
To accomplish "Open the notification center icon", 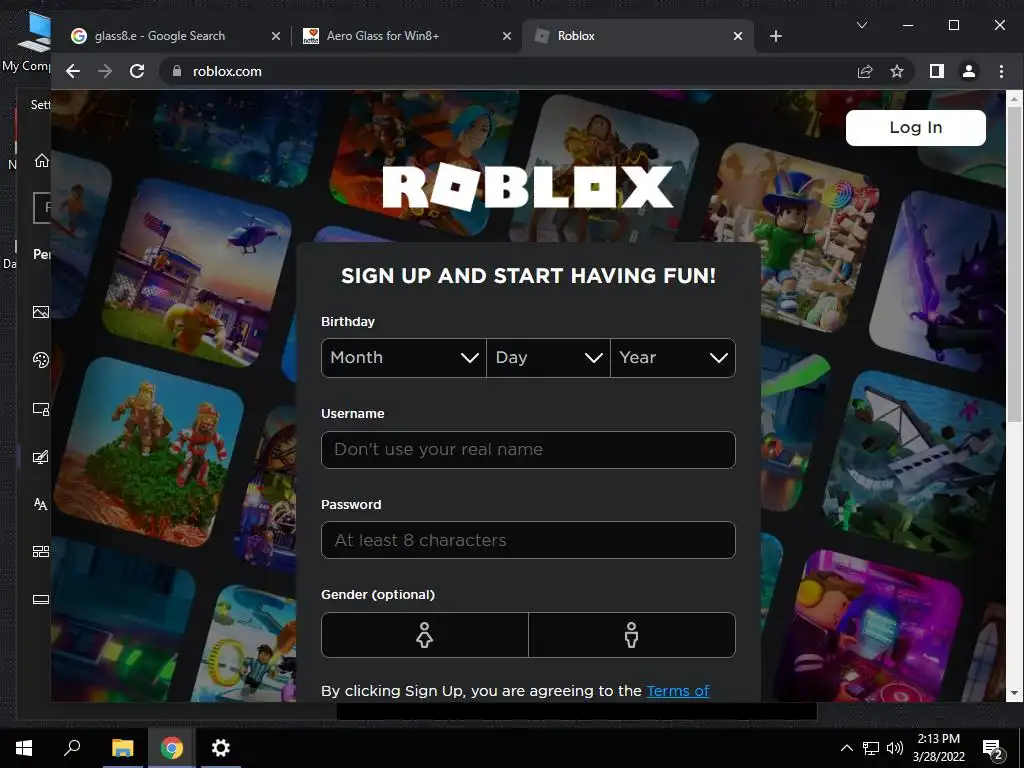I will 993,749.
